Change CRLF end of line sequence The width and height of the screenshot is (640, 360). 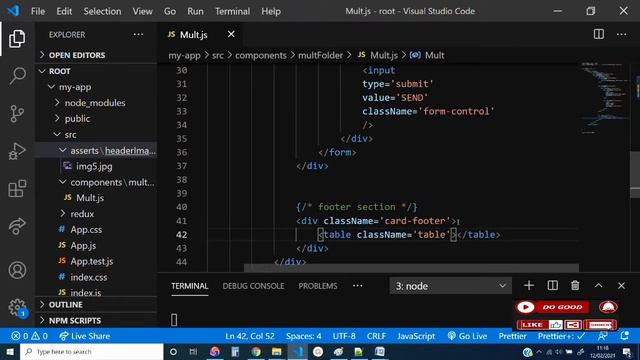pos(376,336)
